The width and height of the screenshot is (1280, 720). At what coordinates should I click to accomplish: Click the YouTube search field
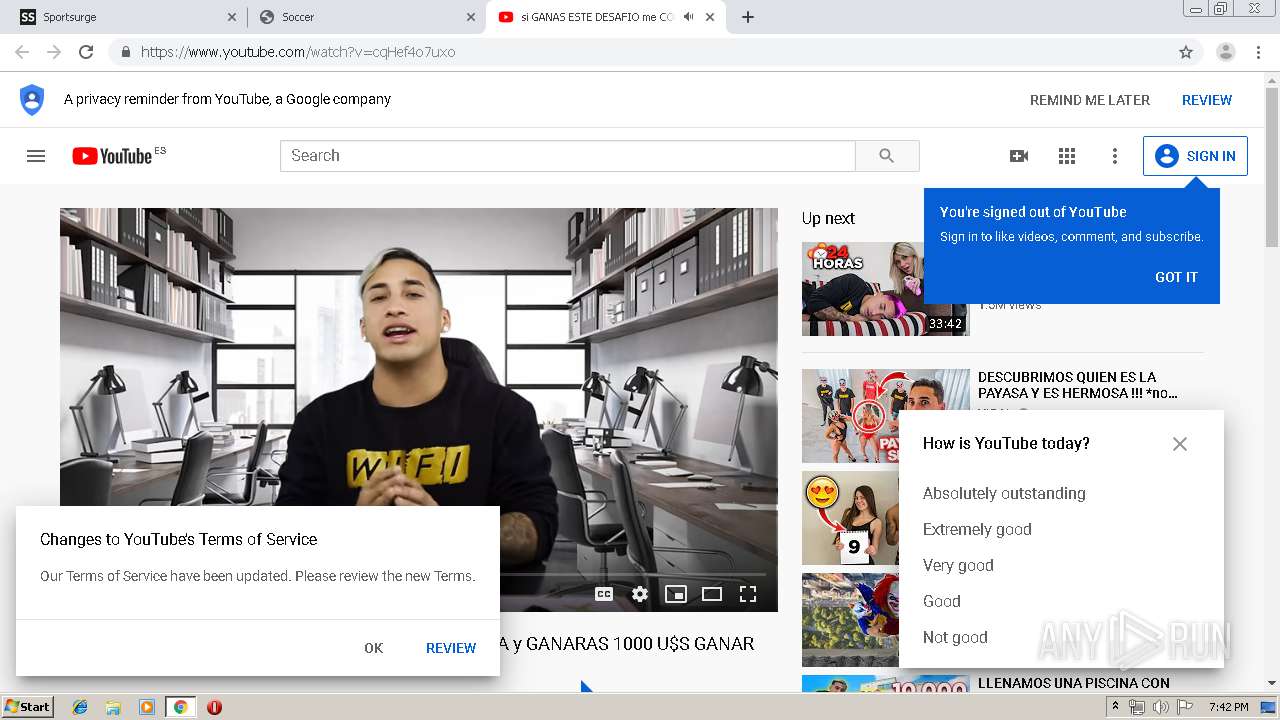(568, 156)
